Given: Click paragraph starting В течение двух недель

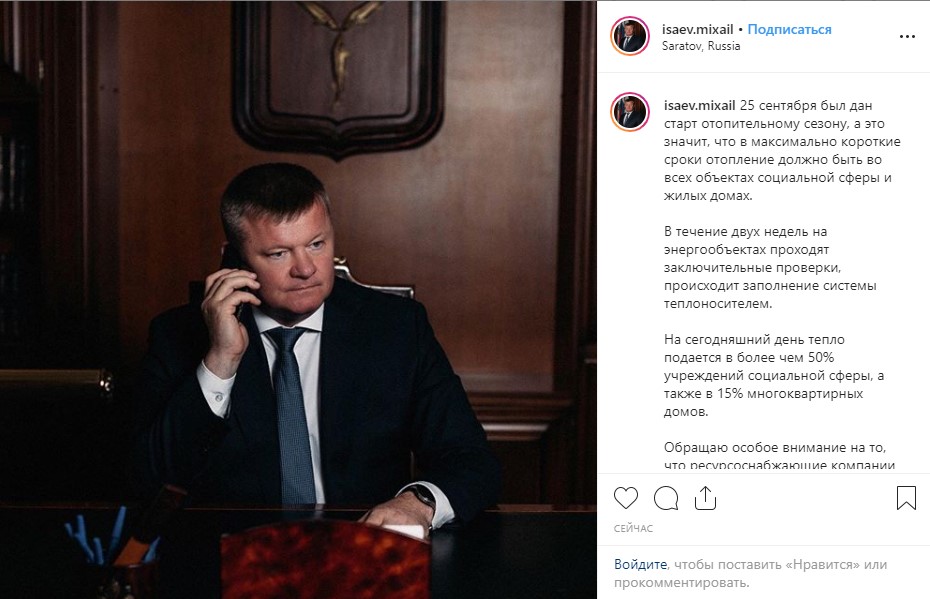Looking at the screenshot, I should click(770, 267).
